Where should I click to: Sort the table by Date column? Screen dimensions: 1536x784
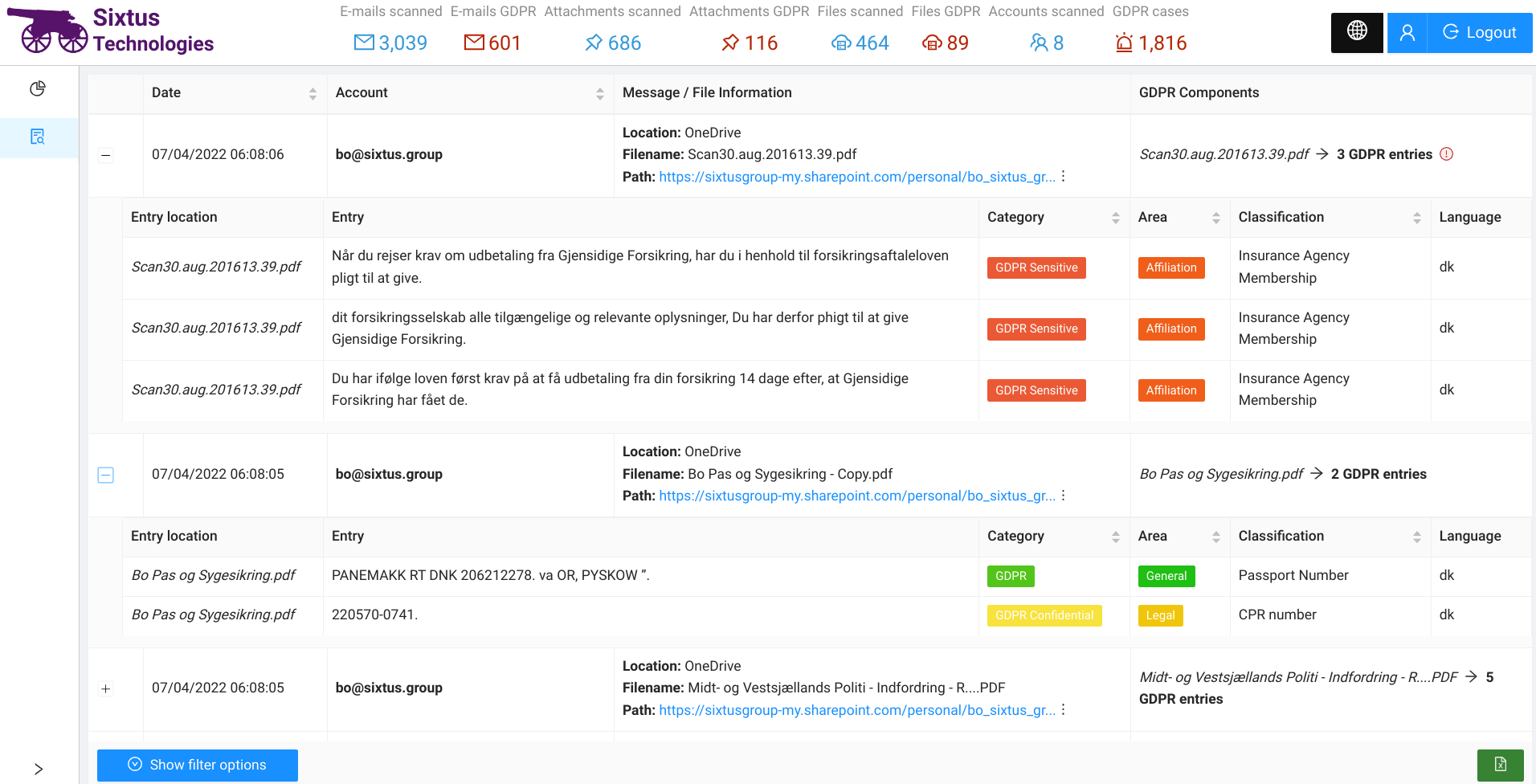tap(313, 94)
